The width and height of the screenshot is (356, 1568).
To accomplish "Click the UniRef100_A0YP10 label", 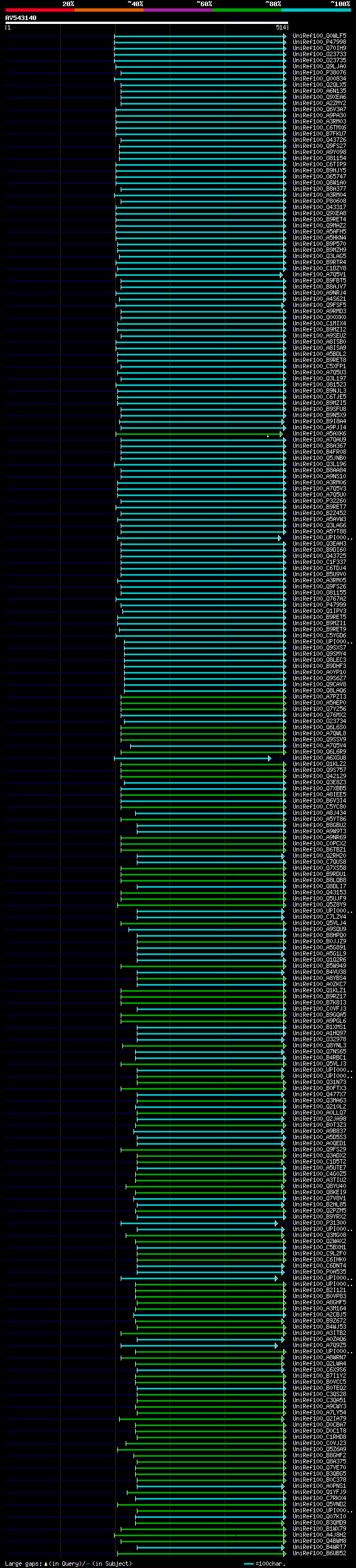I will click(x=319, y=672).
